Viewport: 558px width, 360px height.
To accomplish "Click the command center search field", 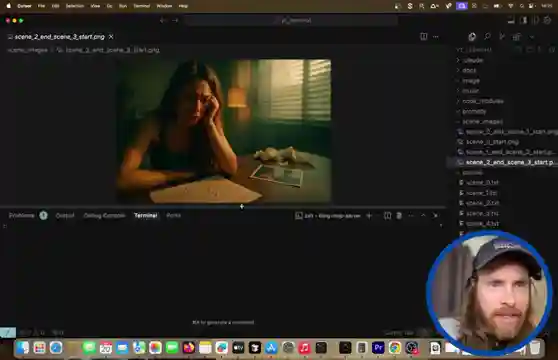I will [x=291, y=21].
